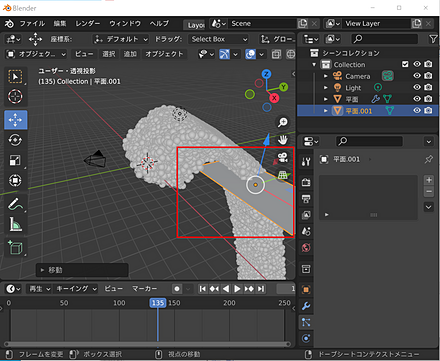Open the Modifiers wrench tab
Screen dimensions: 440x361
click(306, 306)
